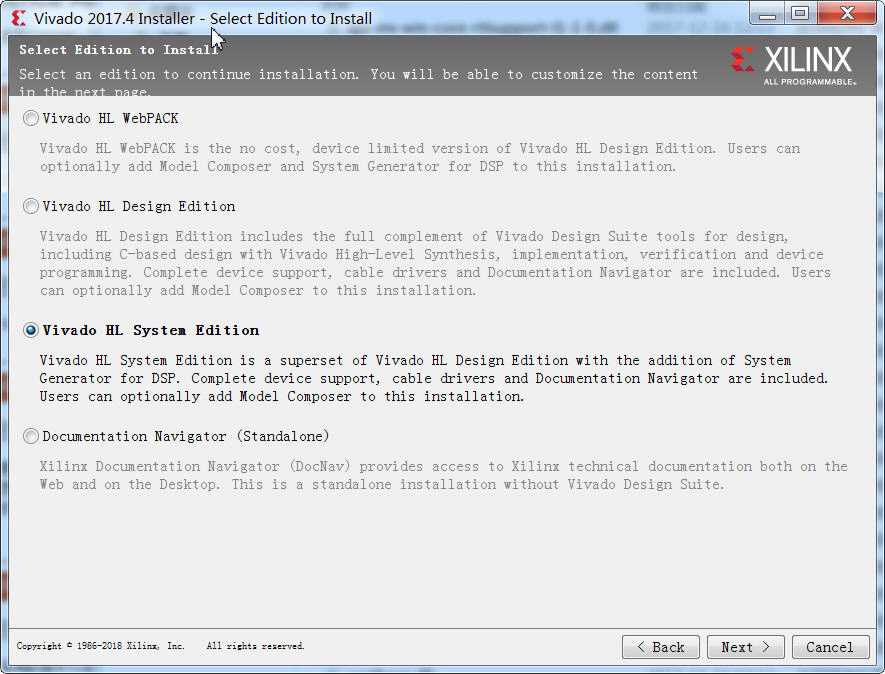Cancel the Vivado installation

click(830, 647)
